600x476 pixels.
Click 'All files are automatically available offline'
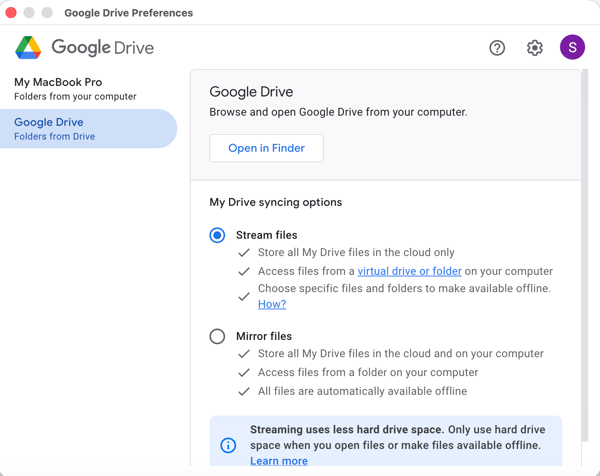coord(362,391)
